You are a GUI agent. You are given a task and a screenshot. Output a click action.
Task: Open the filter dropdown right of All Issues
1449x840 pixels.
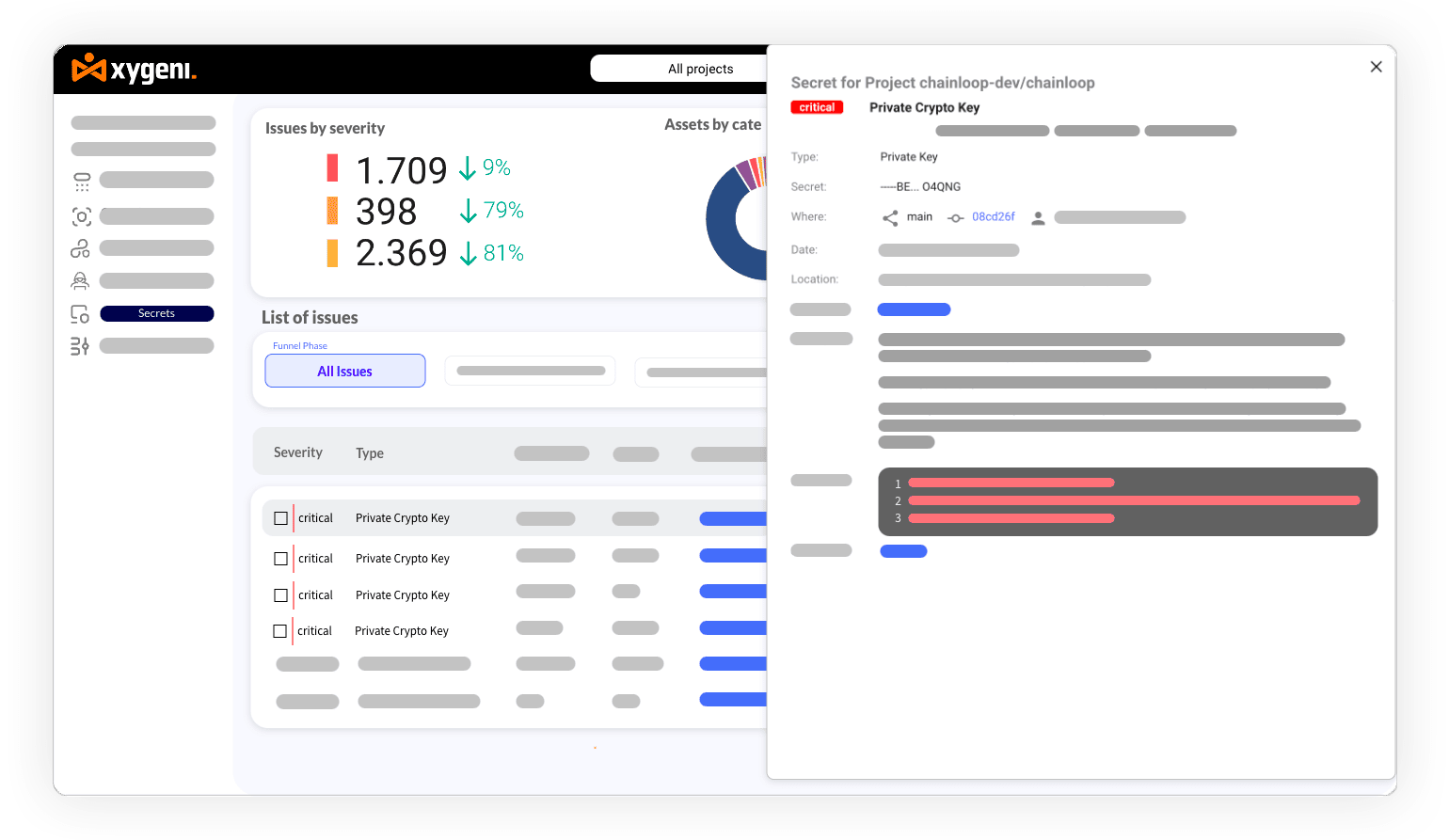[530, 371]
